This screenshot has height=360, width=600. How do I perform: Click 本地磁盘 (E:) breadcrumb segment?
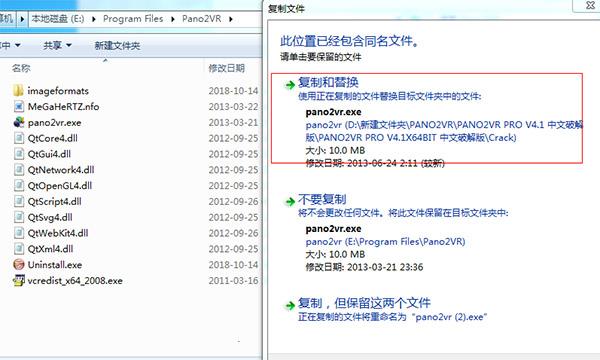pyautogui.click(x=58, y=19)
